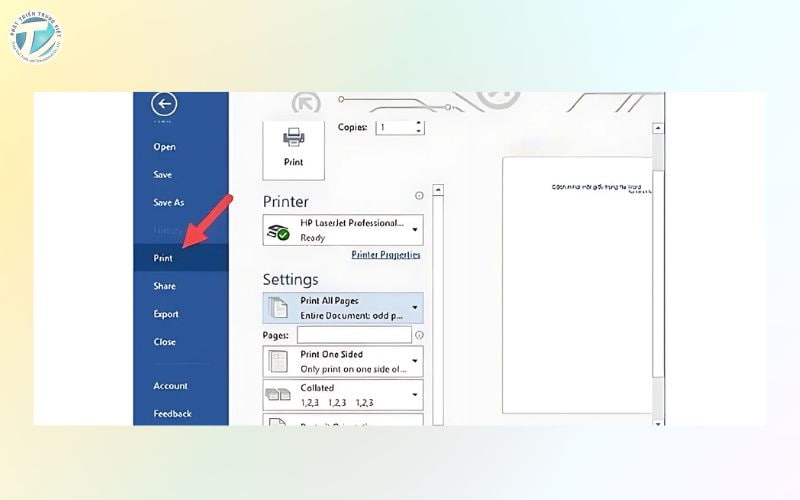Screen dimensions: 800x500
Task: Choose Export from the left menu
Action: point(166,314)
